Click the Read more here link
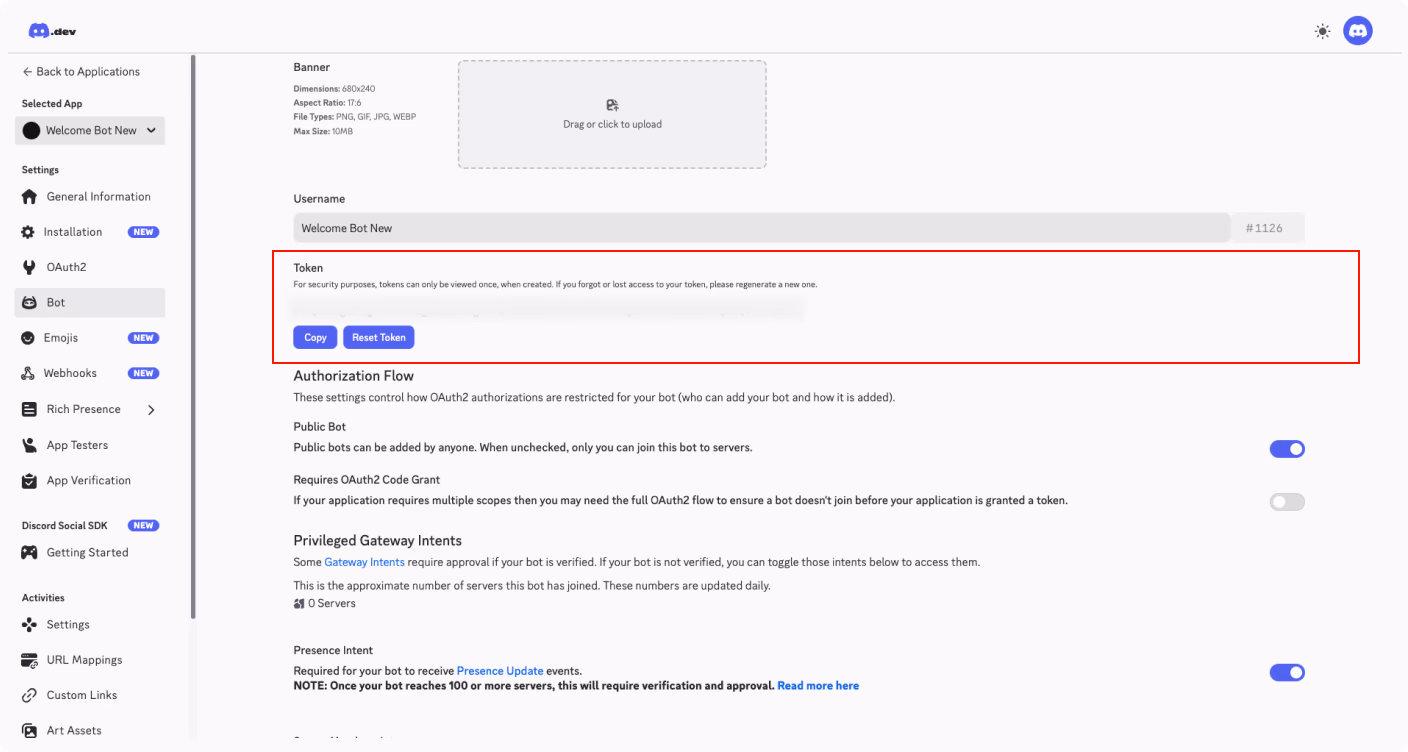The image size is (1408, 752). 818,686
